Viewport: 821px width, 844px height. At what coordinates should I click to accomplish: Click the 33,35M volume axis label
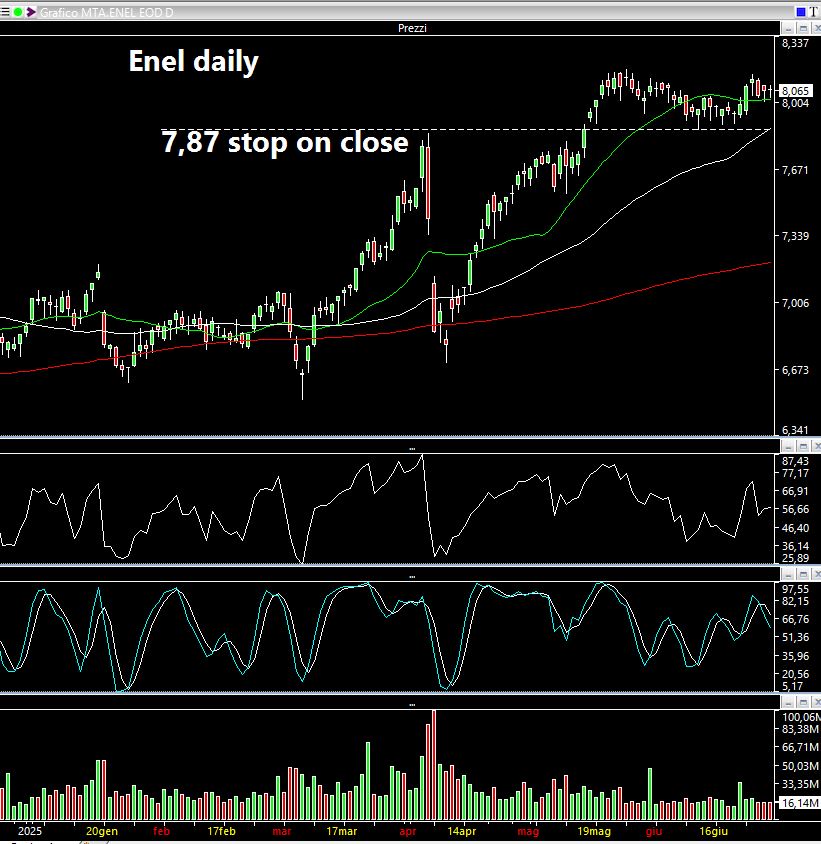pyautogui.click(x=801, y=784)
